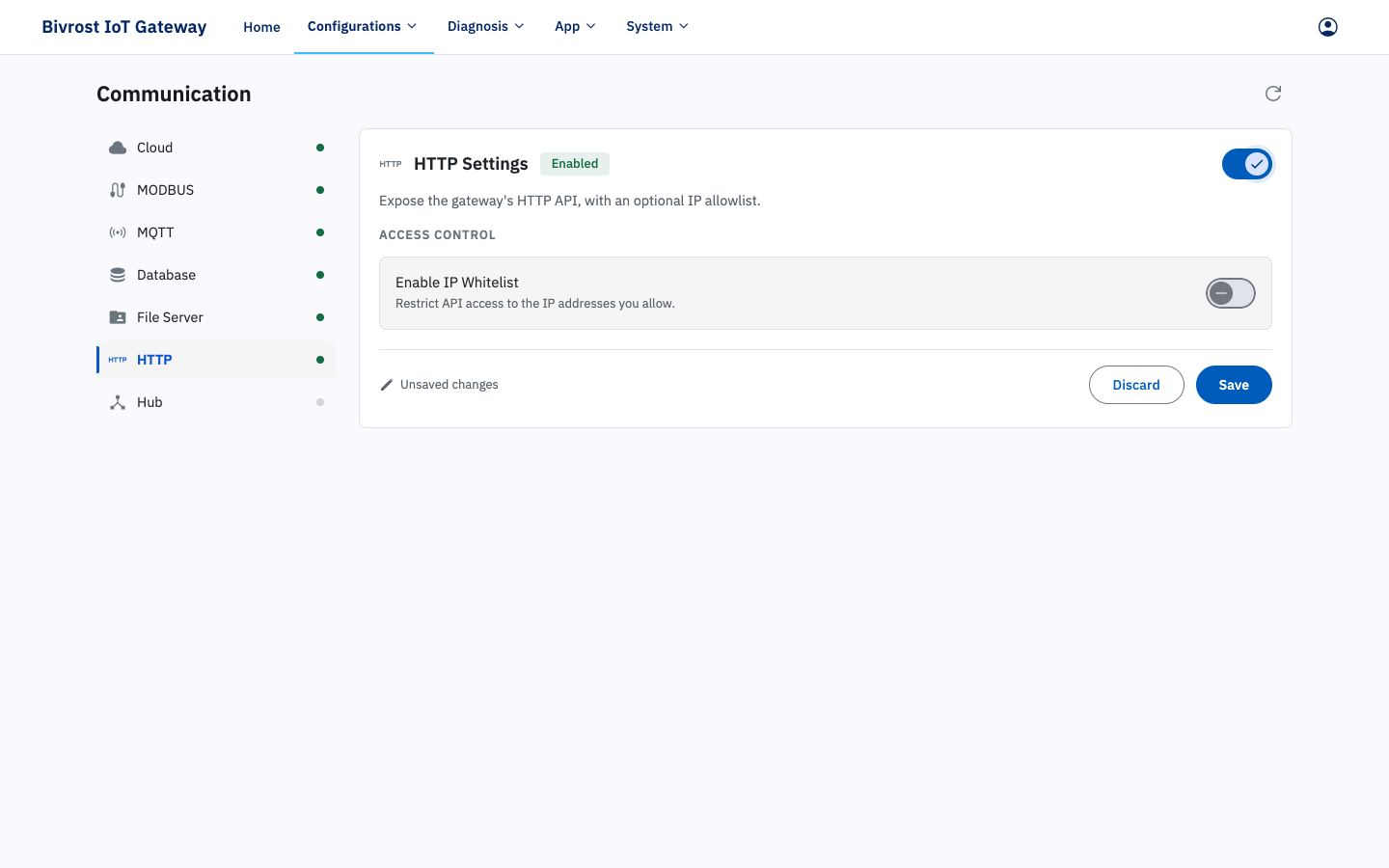Refresh the Communication page

click(1273, 94)
